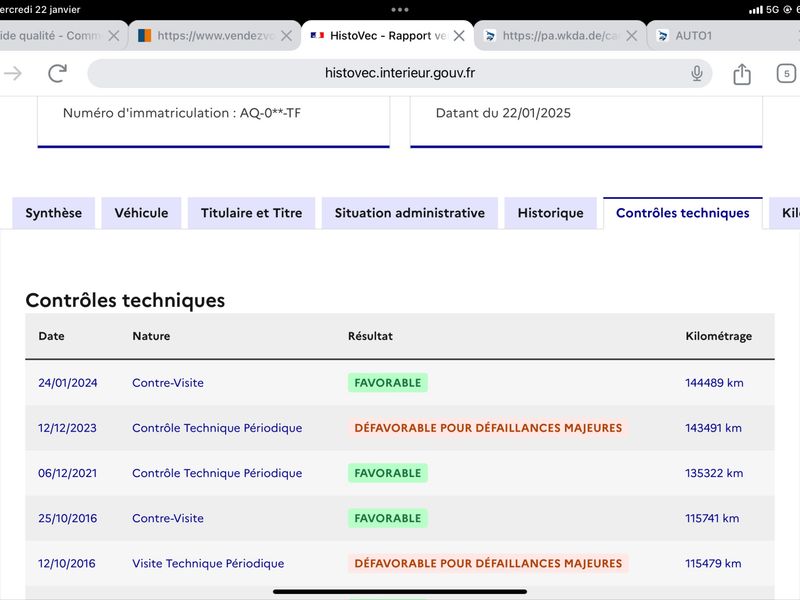Open the share sheet icon
Viewport: 800px width, 600px height.
tap(741, 74)
